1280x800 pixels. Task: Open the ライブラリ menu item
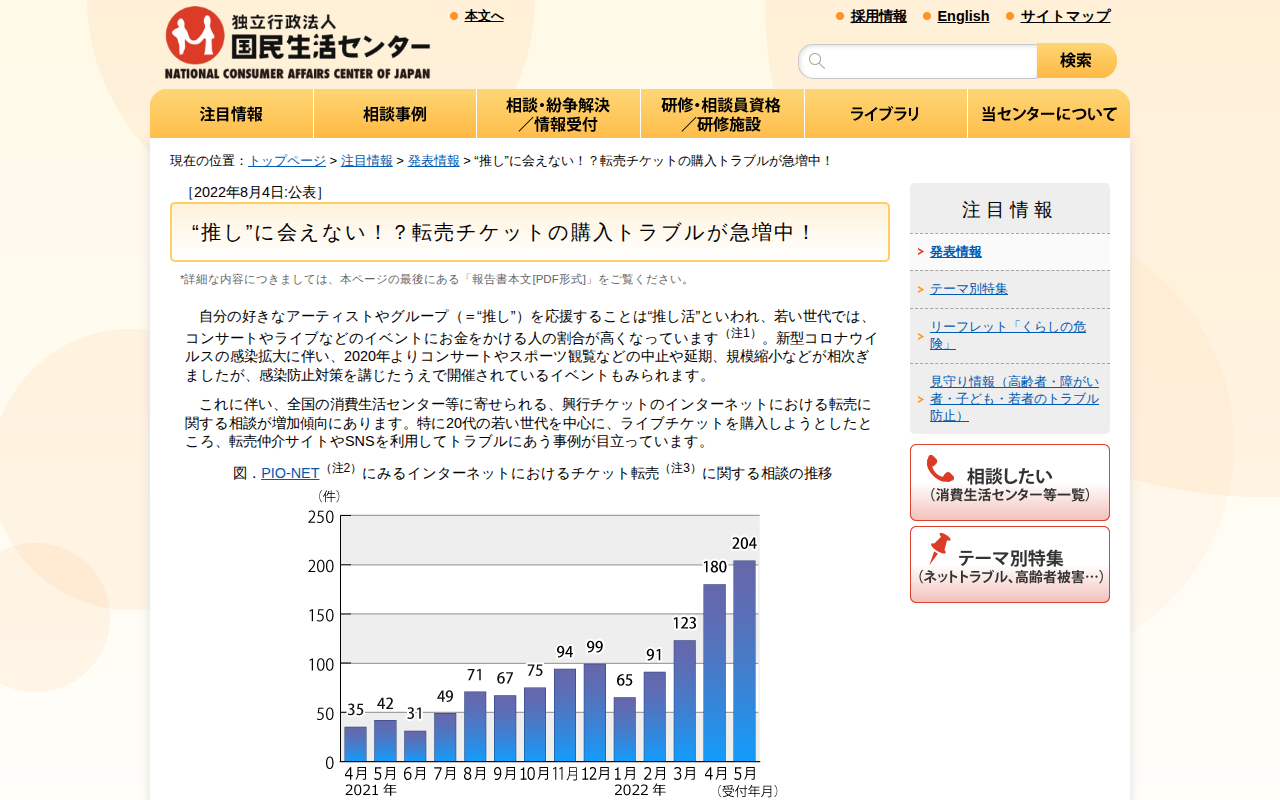coord(885,113)
